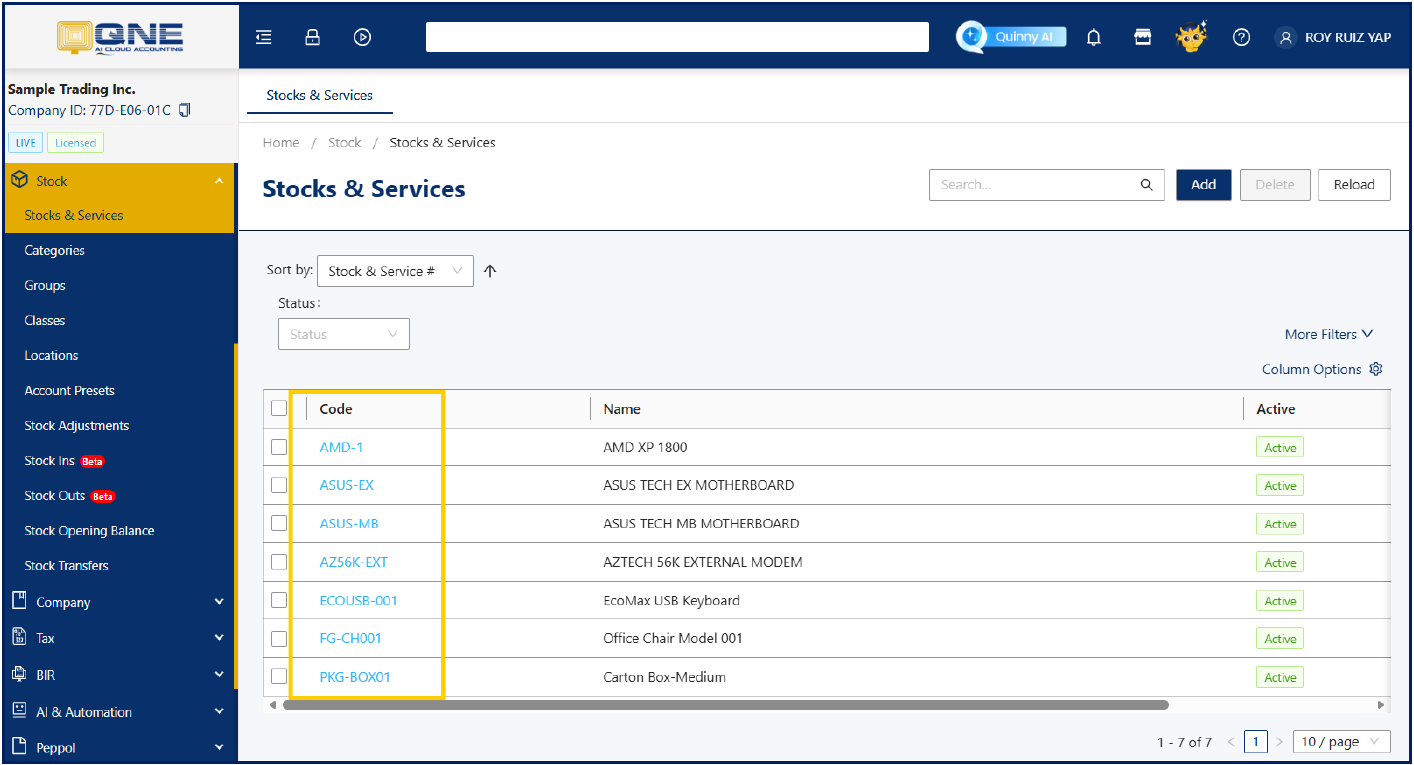The image size is (1414, 765).
Task: Click the Company sidebar icon
Action: (x=18, y=601)
